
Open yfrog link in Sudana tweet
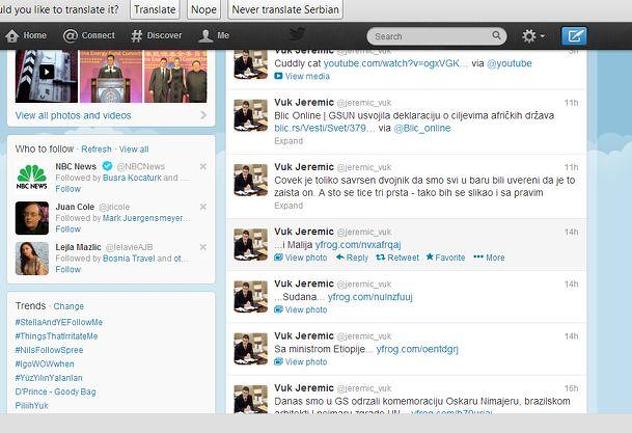click(370, 297)
